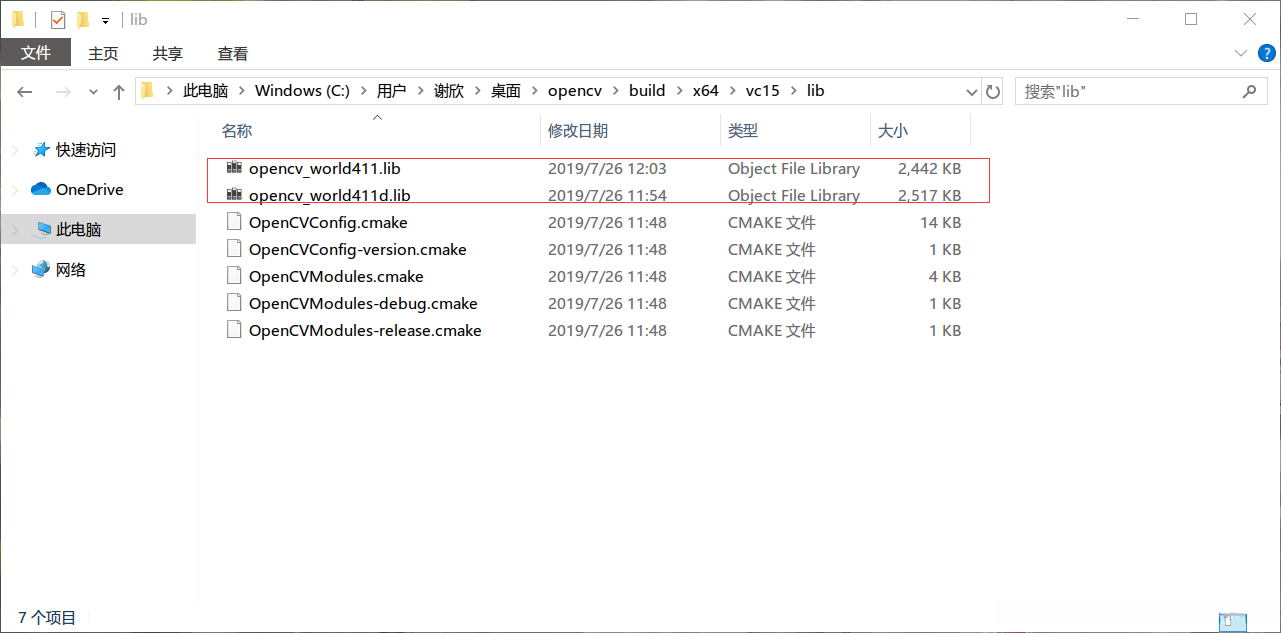1281x633 pixels.
Task: Click the magnifier search icon
Action: click(1249, 91)
